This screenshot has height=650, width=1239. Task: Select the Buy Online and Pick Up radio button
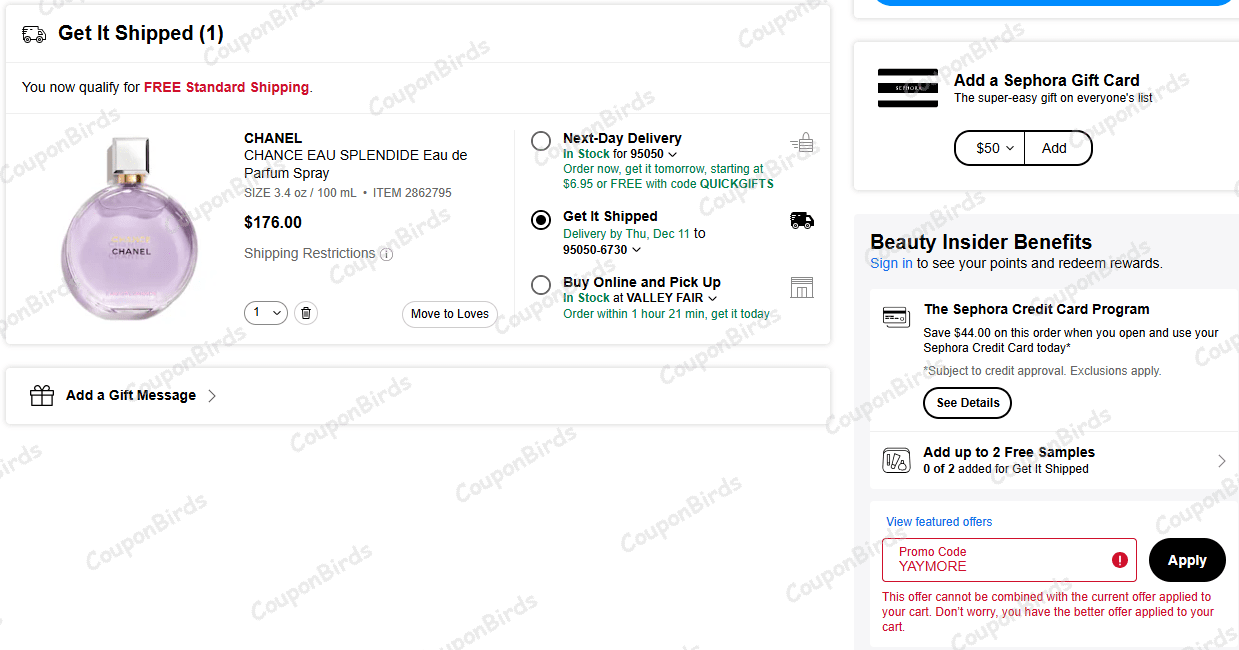click(541, 285)
